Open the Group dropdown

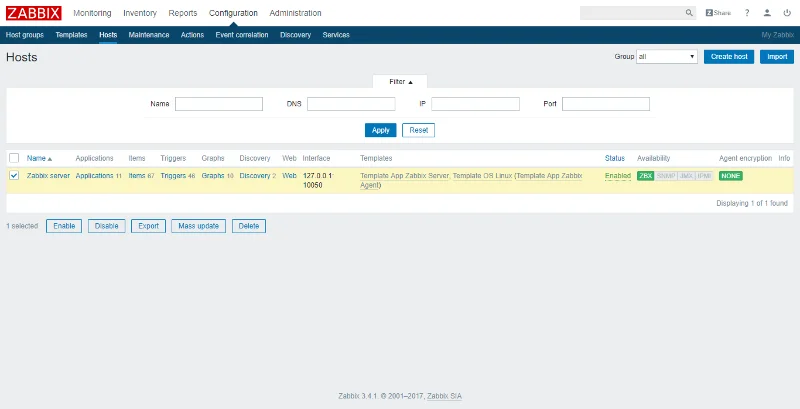[667, 57]
